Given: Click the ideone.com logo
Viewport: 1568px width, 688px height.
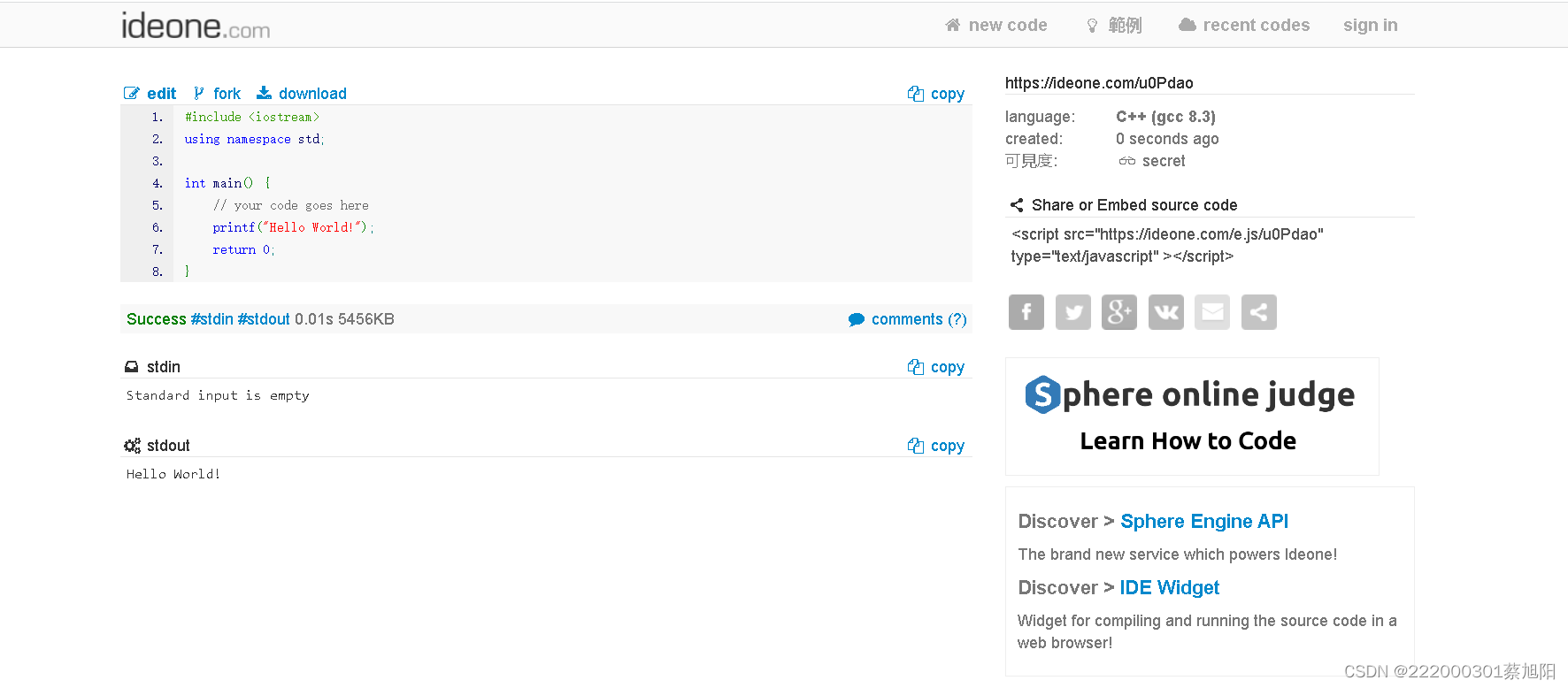Looking at the screenshot, I should [x=196, y=26].
